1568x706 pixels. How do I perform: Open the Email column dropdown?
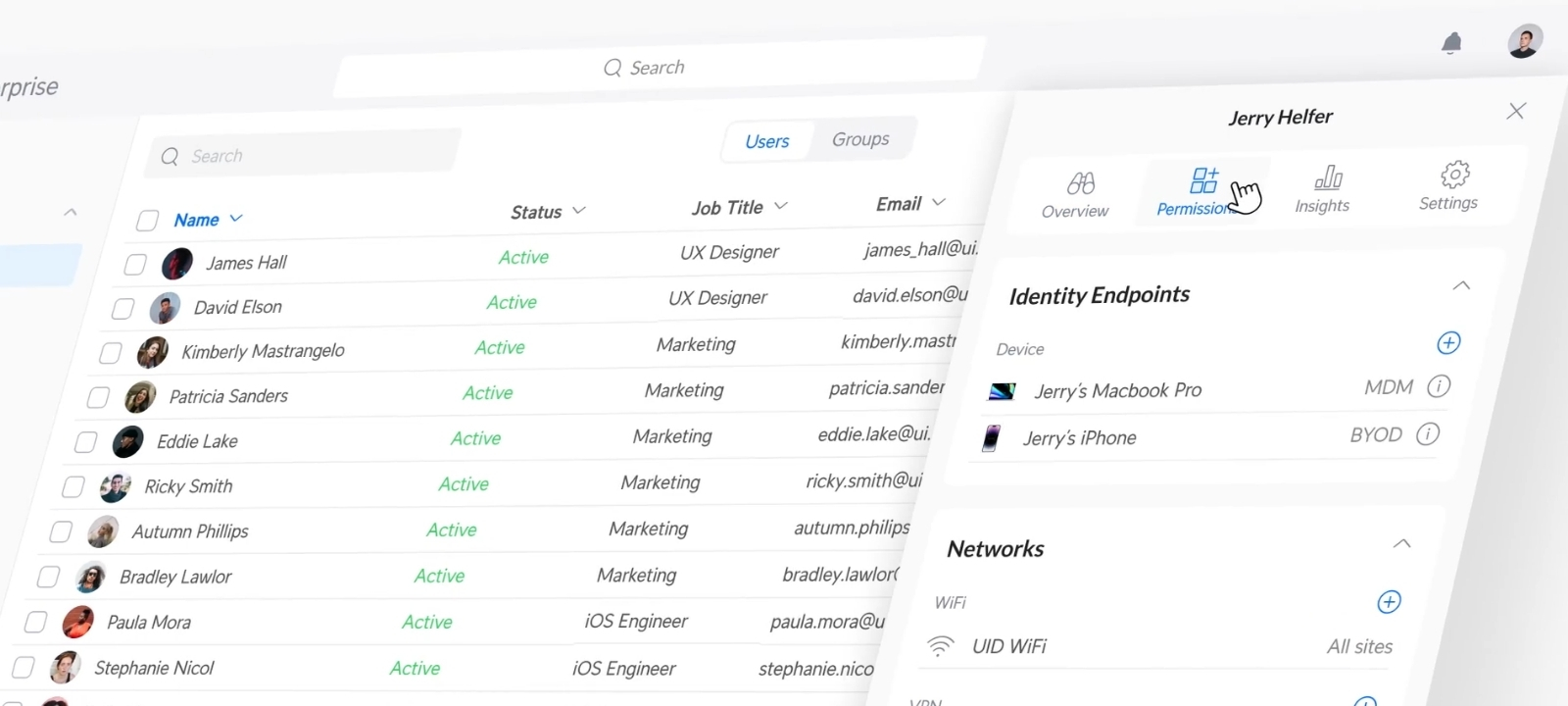click(939, 202)
